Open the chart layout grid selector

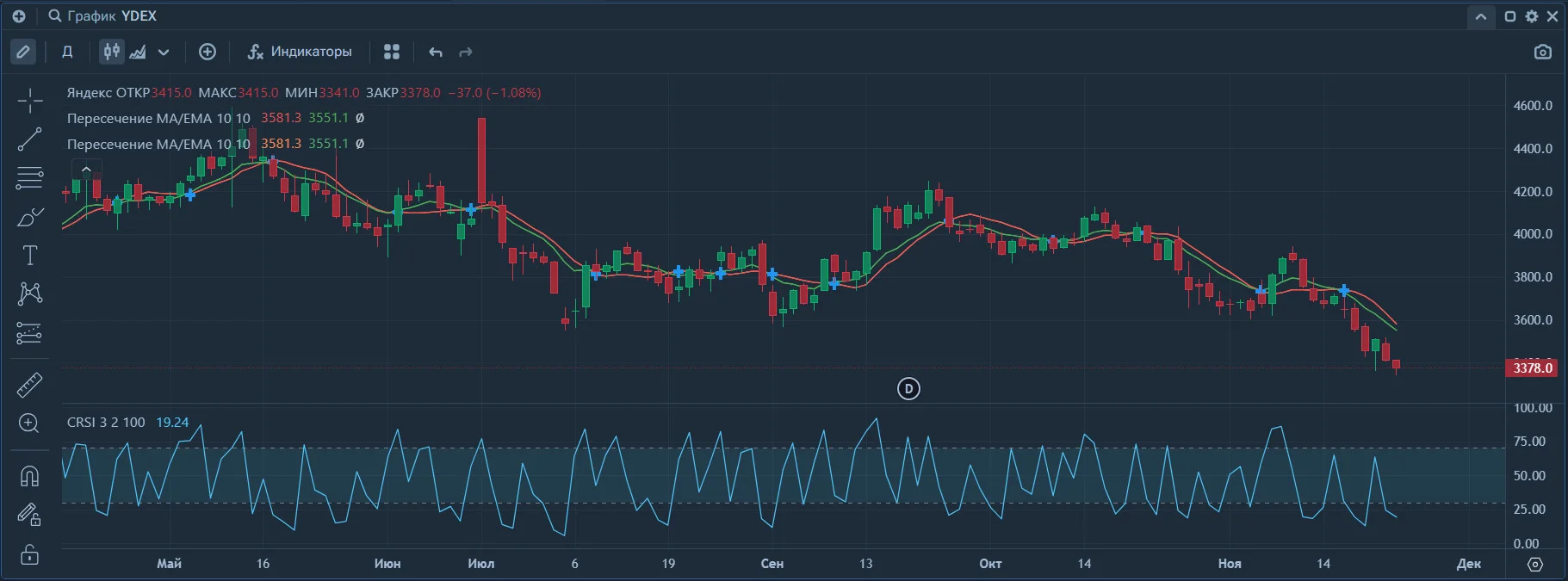(392, 52)
